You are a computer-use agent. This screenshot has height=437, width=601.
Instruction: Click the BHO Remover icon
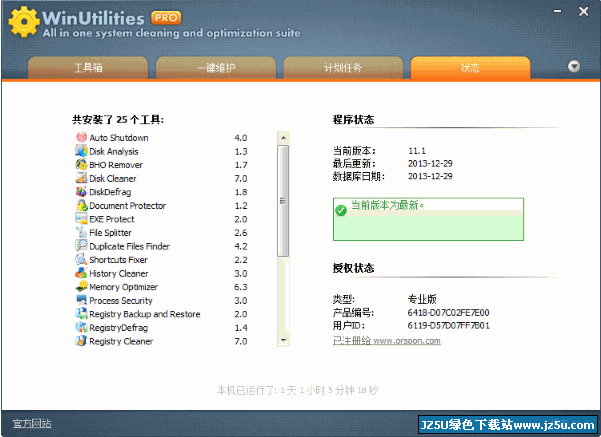(x=81, y=164)
